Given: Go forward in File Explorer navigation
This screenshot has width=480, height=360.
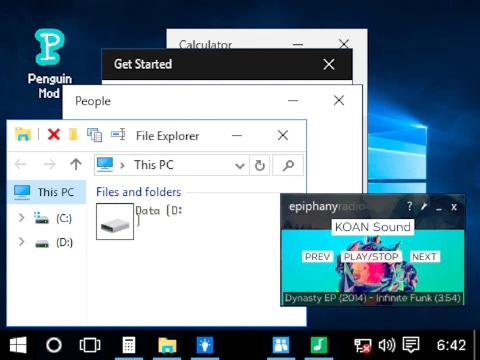Looking at the screenshot, I should 50,164.
